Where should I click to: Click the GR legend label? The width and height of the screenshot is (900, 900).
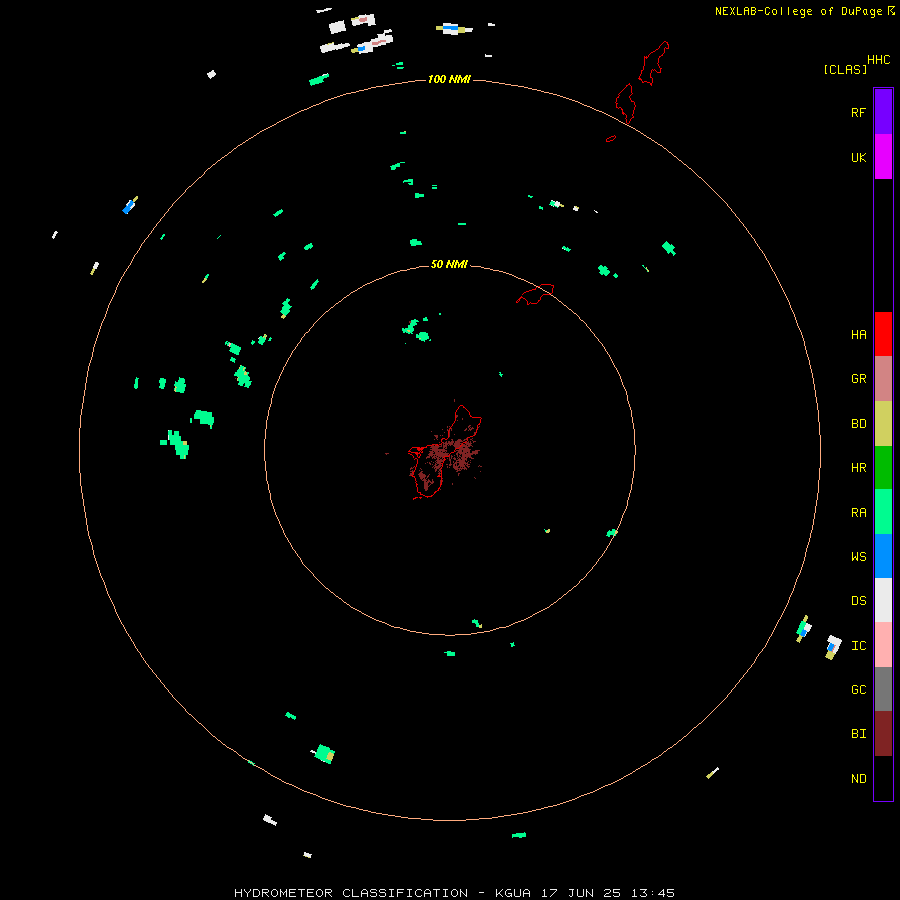[858, 379]
